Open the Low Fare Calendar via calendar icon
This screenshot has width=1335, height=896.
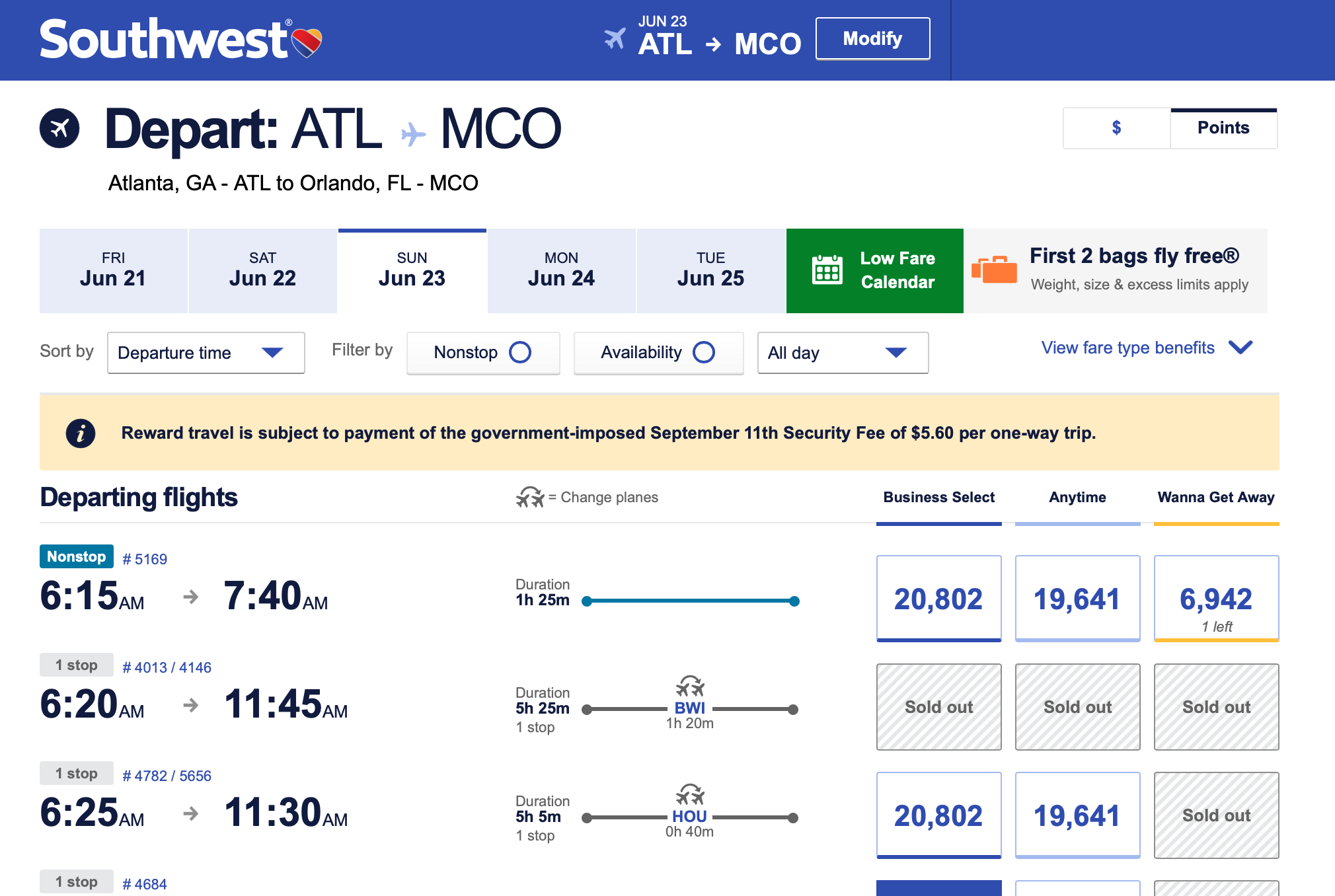tap(827, 270)
